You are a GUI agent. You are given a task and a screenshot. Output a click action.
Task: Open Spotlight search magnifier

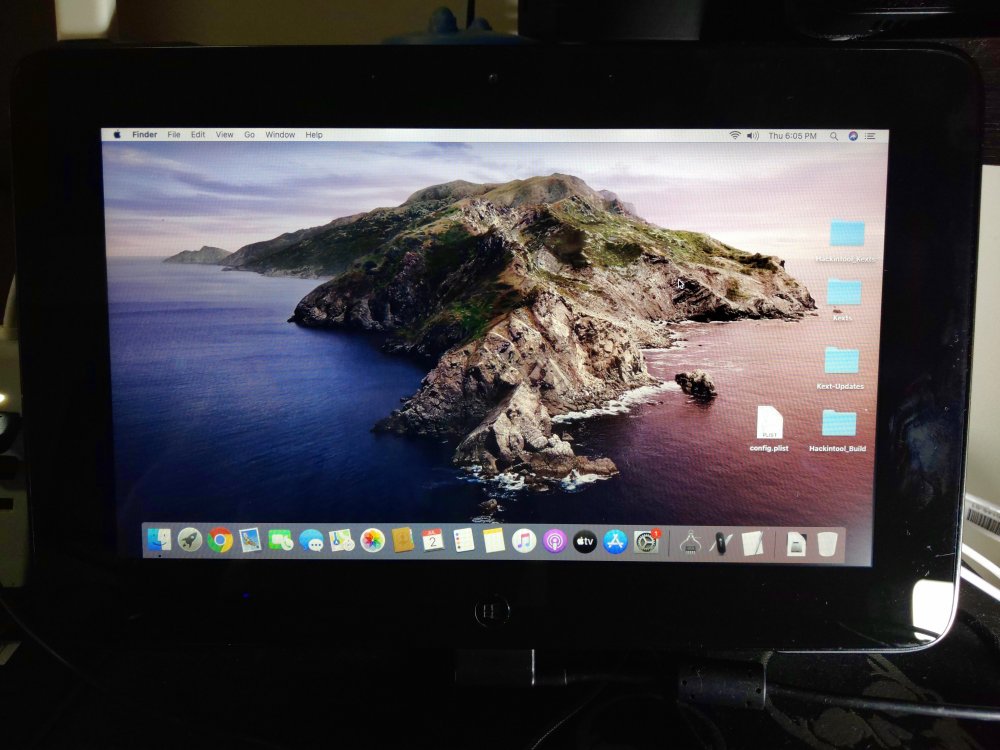click(x=834, y=136)
